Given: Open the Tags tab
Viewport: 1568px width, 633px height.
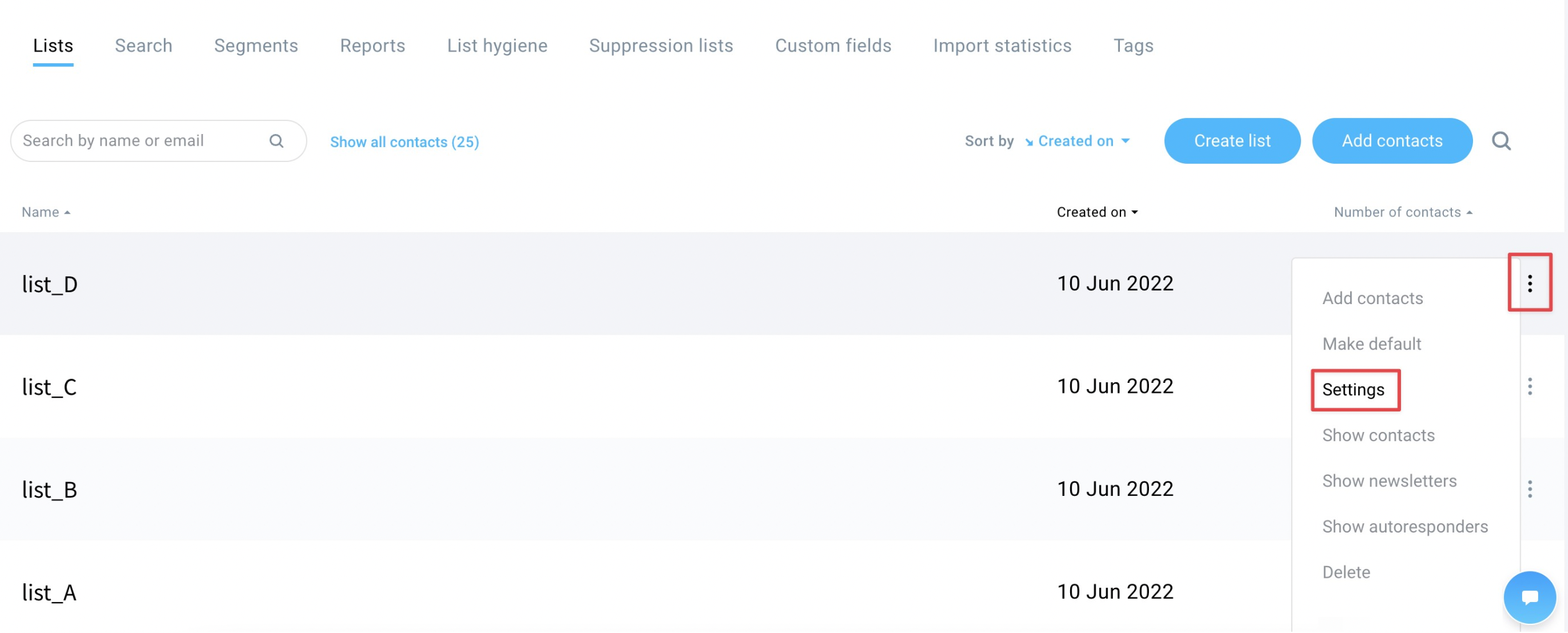Looking at the screenshot, I should click(x=1133, y=45).
